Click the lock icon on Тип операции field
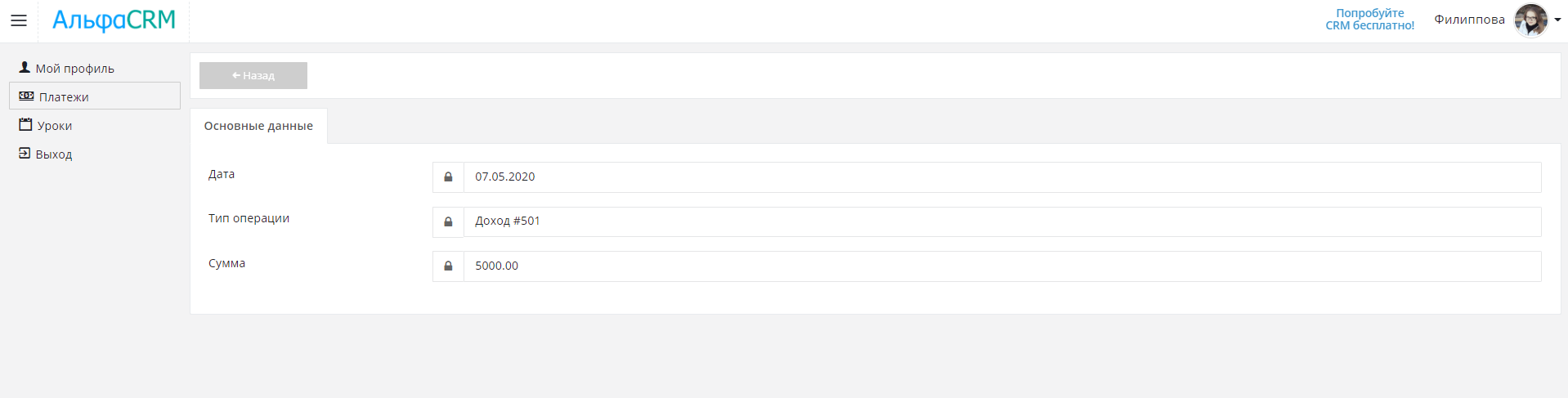The height and width of the screenshot is (398, 1568). coord(448,221)
